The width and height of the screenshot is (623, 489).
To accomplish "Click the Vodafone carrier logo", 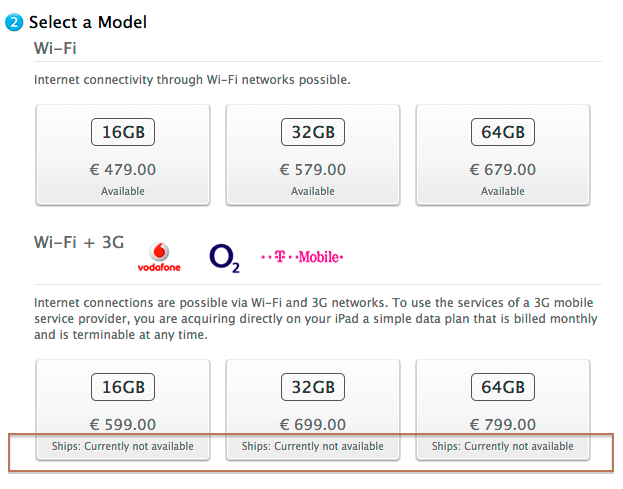I will pos(159,257).
